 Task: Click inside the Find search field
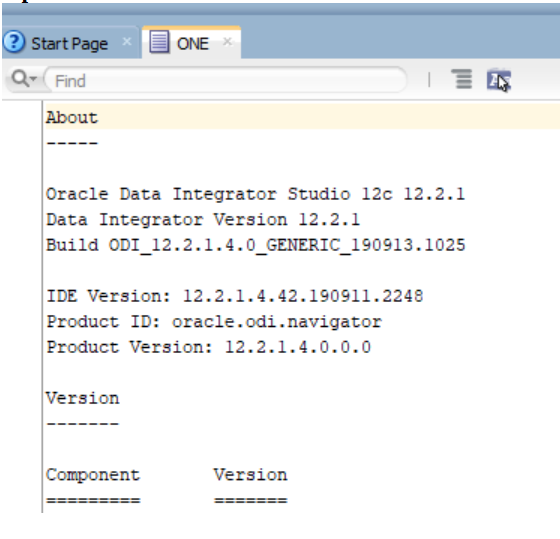point(226,80)
